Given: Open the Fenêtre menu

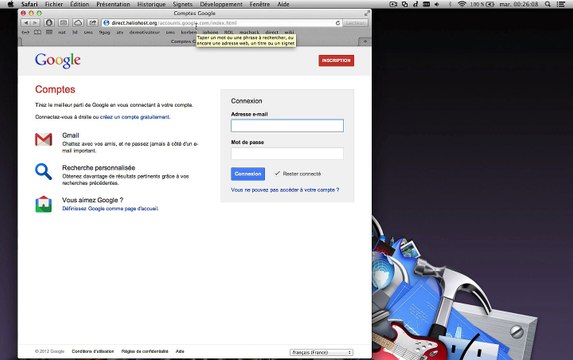Looking at the screenshot, I should point(259,4).
